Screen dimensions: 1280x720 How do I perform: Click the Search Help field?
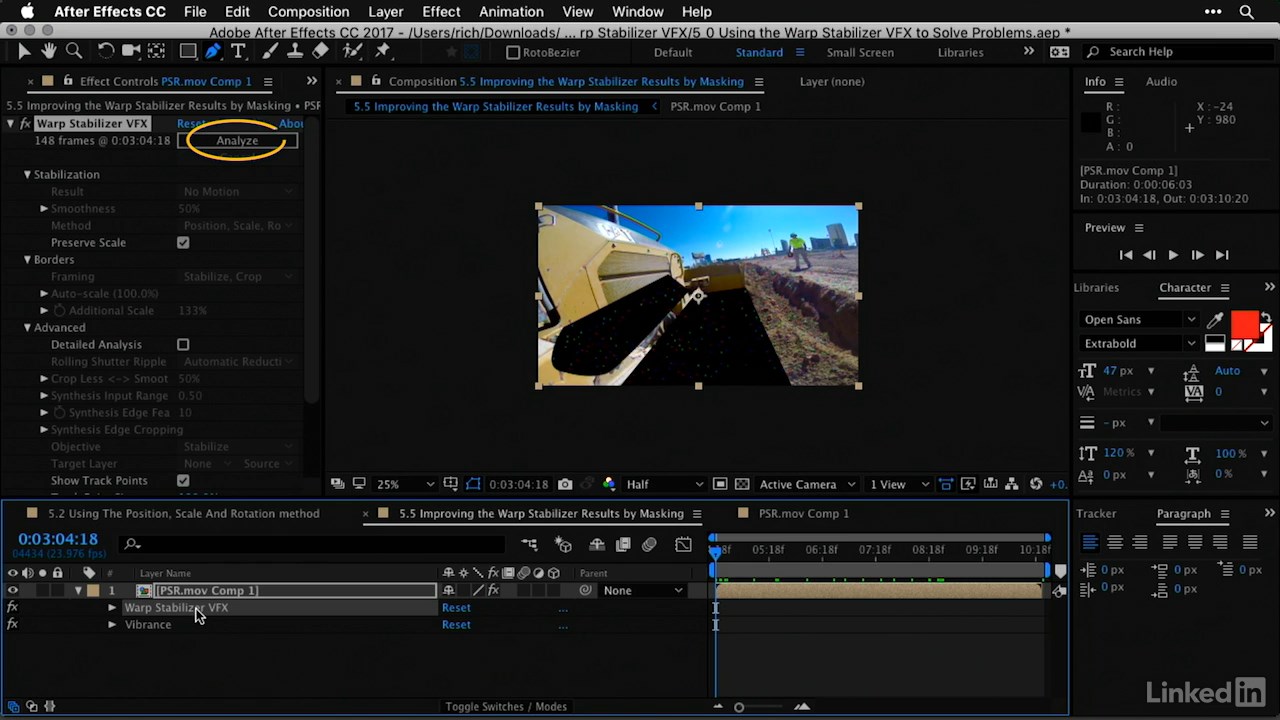pyautogui.click(x=1176, y=52)
